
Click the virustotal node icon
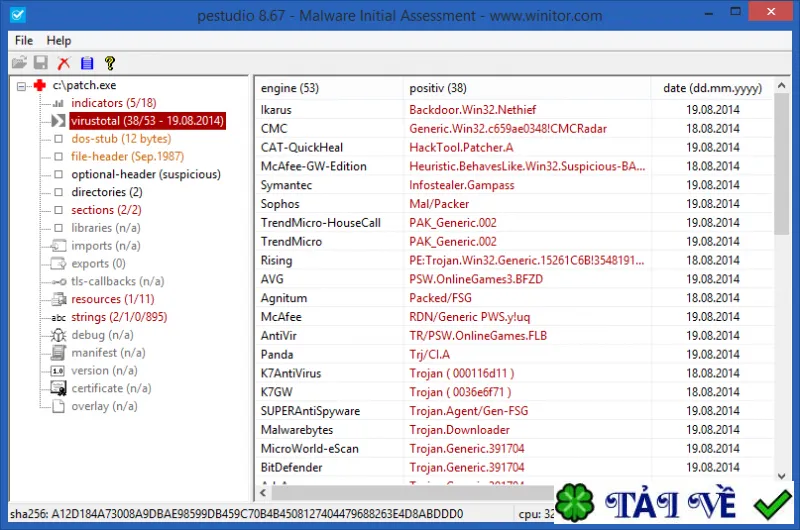tap(58, 121)
